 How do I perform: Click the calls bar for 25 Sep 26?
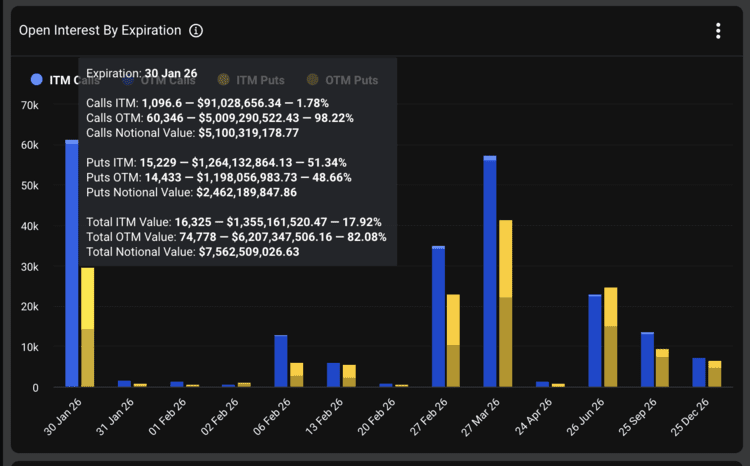(647, 360)
